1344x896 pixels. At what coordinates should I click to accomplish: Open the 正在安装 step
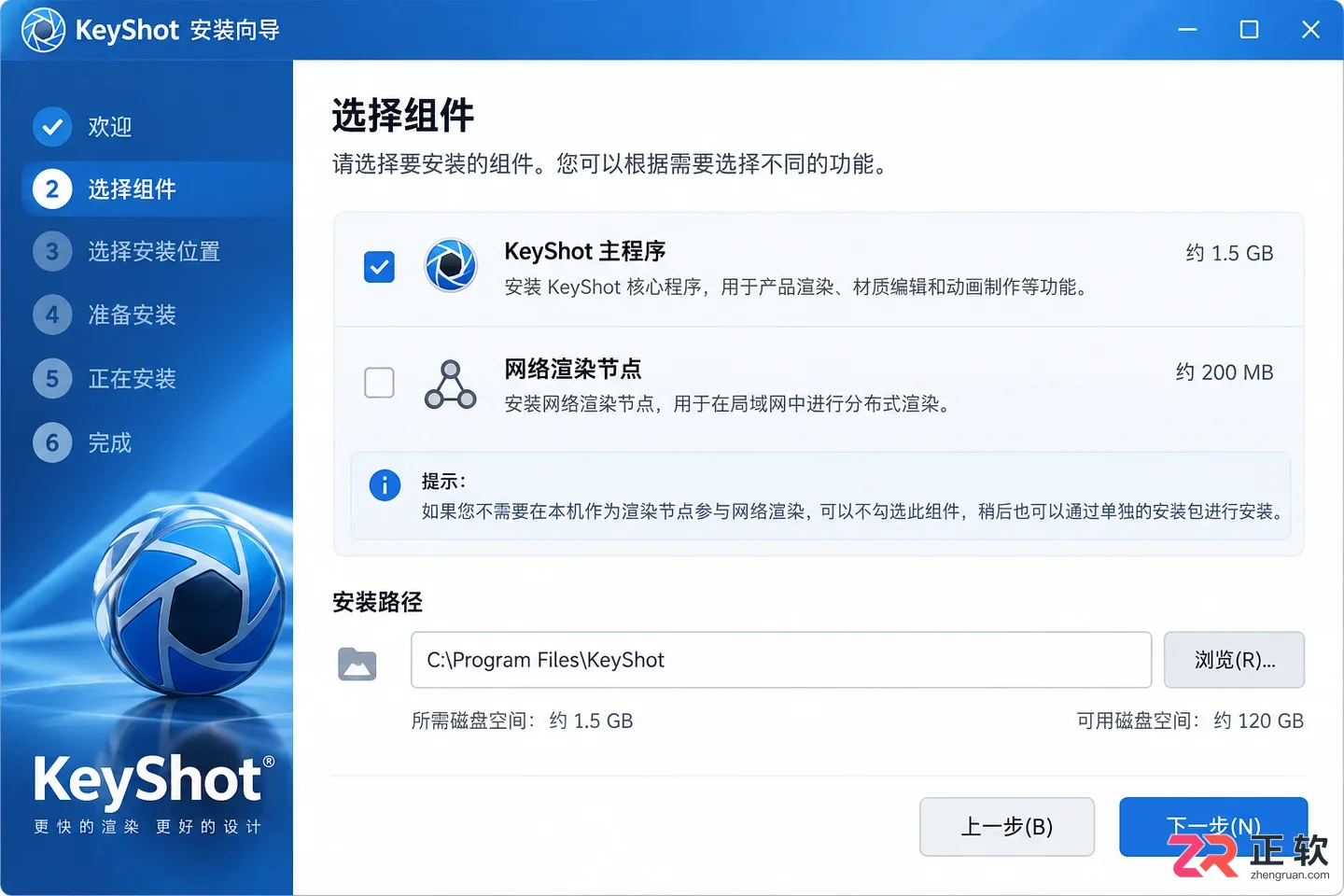tap(132, 379)
